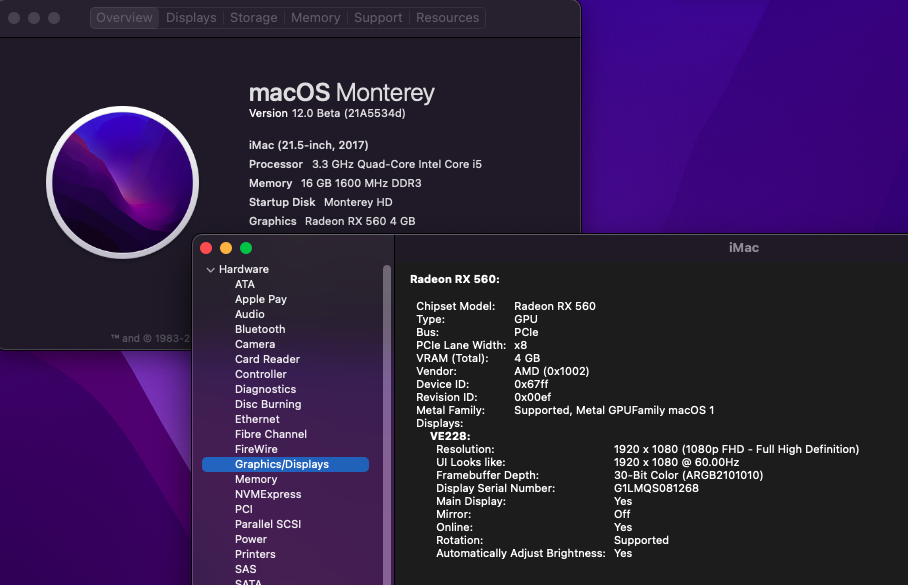
Task: Click the Resolution value 1920 x 1080 FHD
Action: point(737,449)
